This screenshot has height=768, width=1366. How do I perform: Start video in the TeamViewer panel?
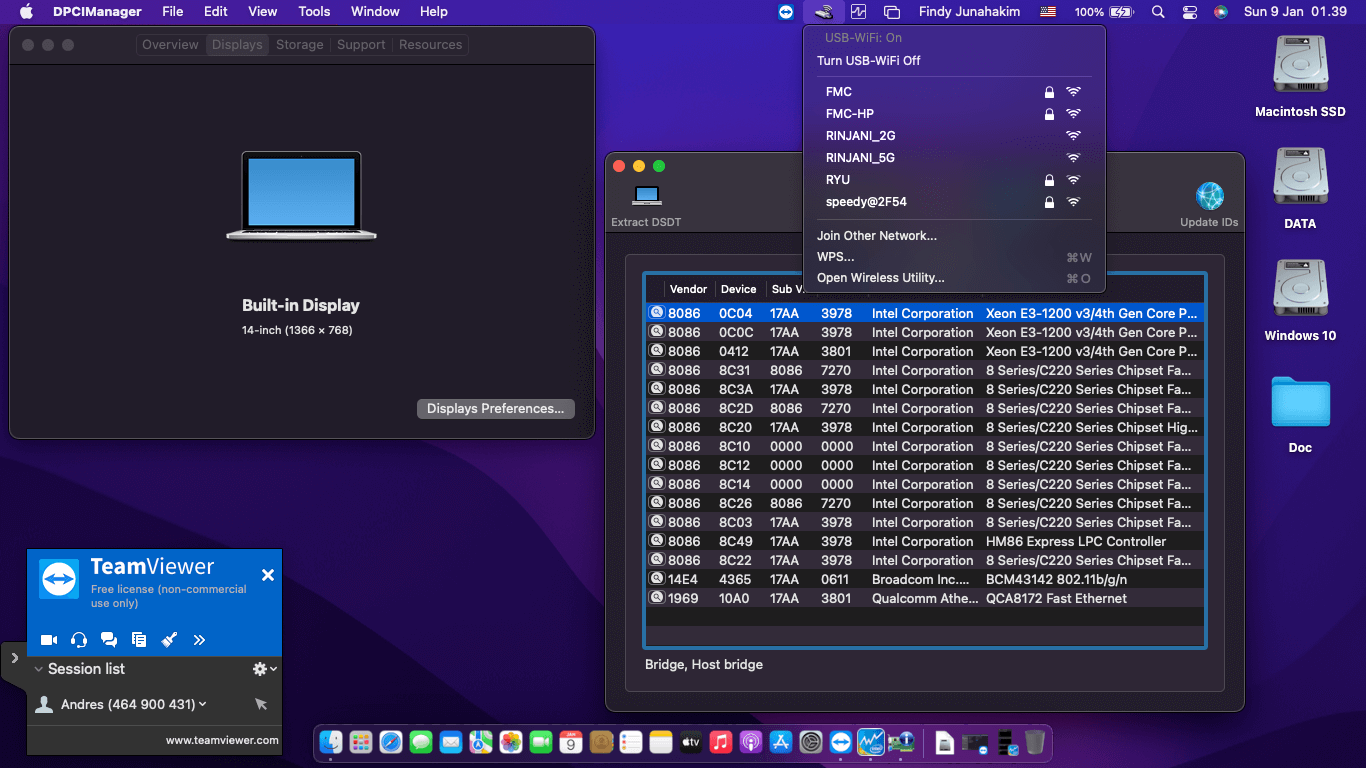click(x=49, y=640)
